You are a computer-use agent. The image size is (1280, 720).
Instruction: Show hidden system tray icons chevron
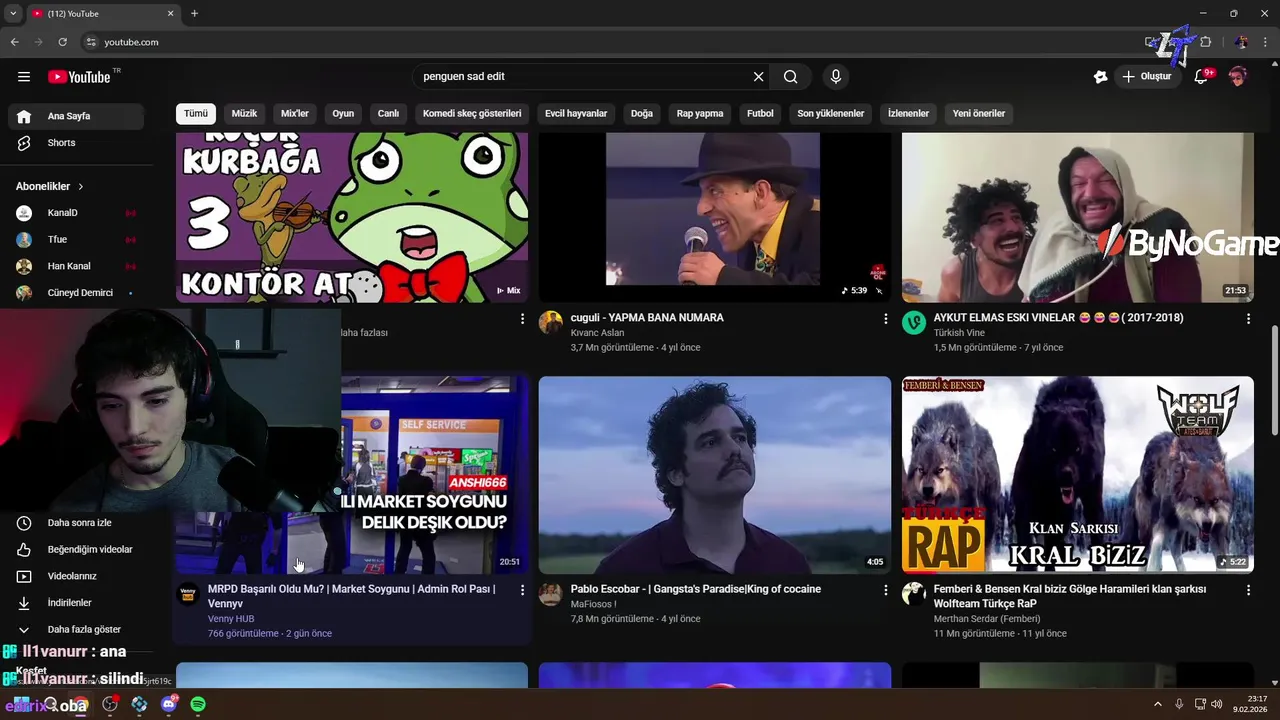coord(1158,704)
